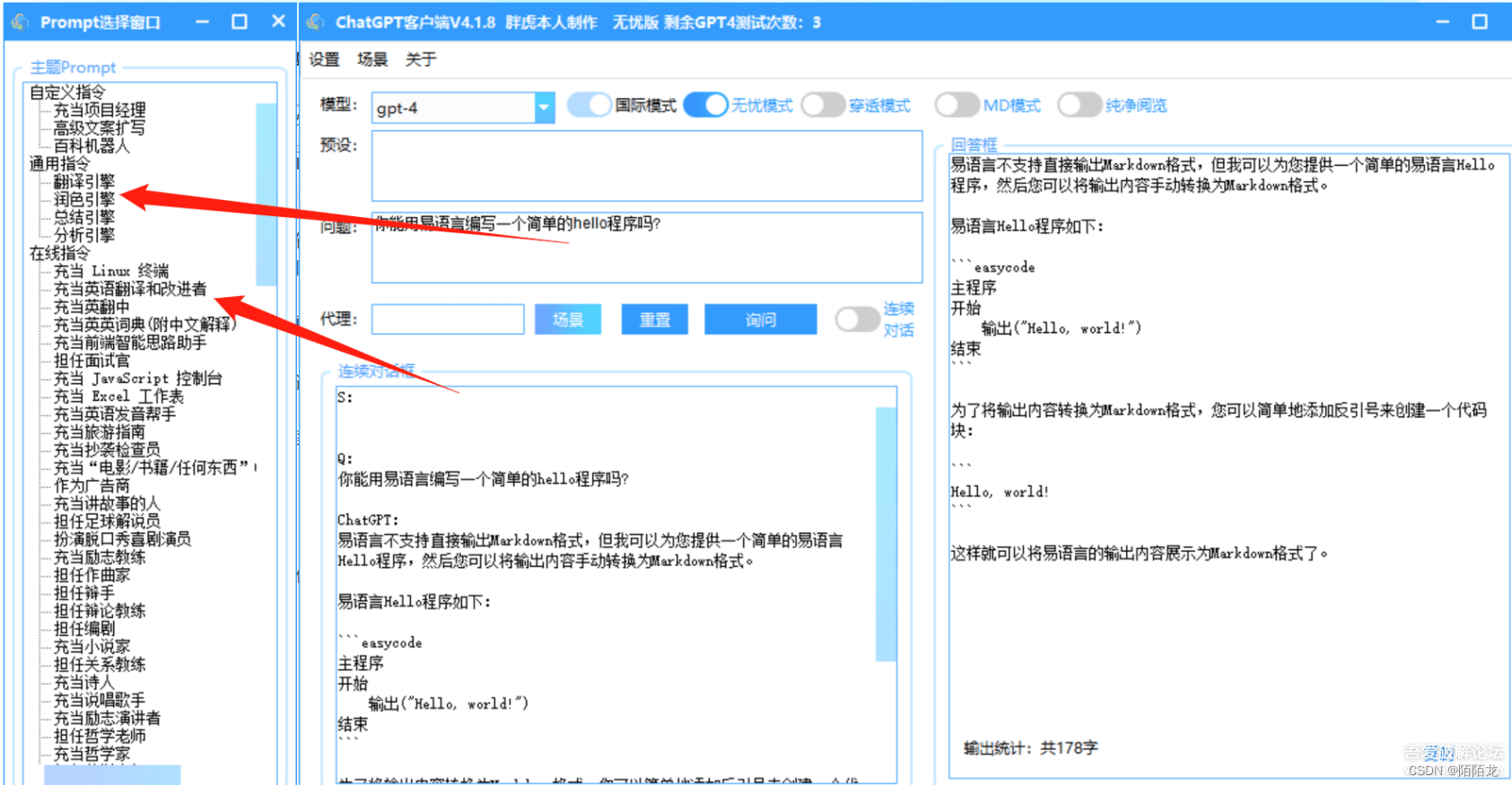
Task: Open the gpt-4 model dropdown arrow
Action: (x=545, y=108)
